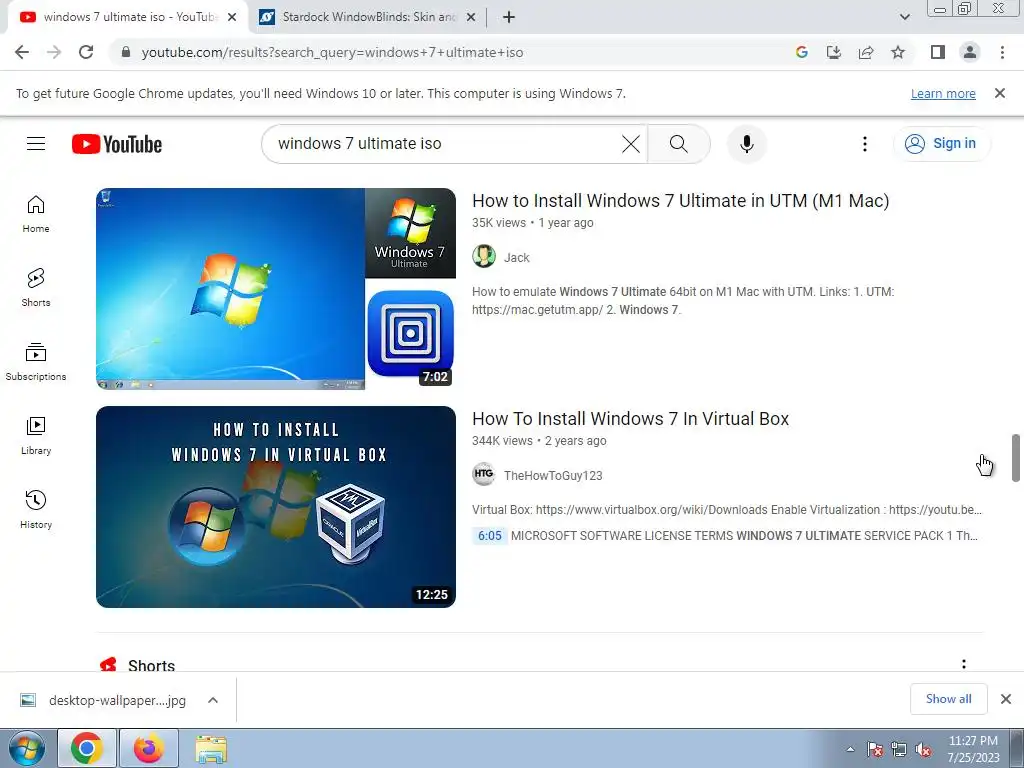
Task: Go back to the previous page
Action: pos(22,52)
